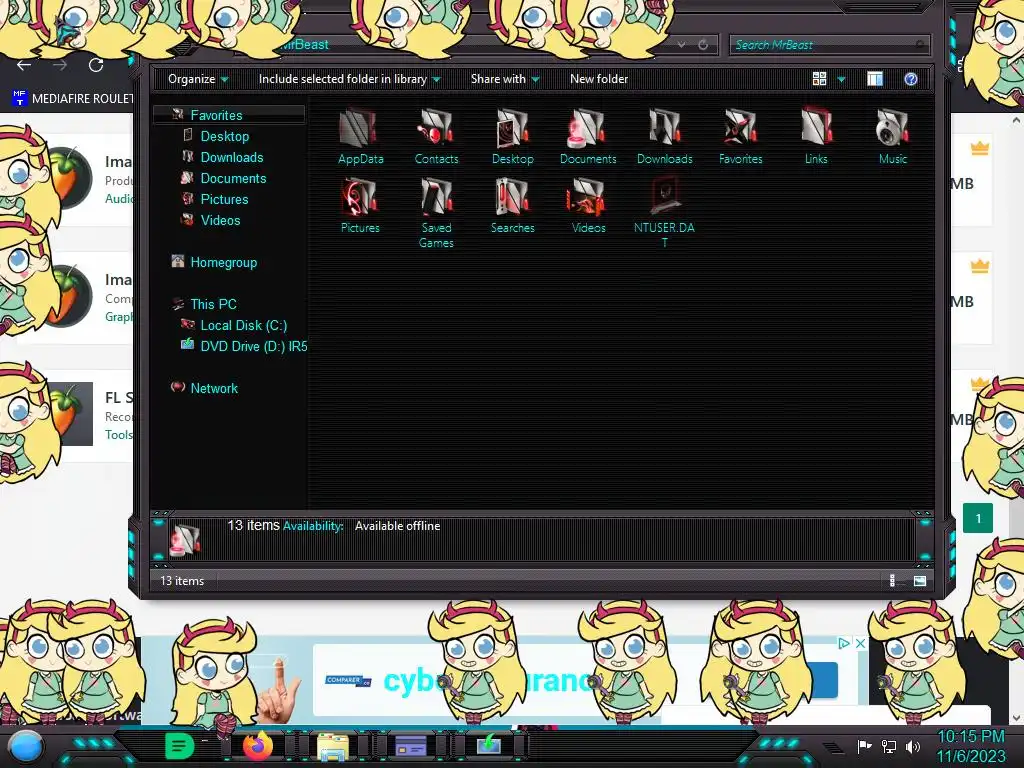Open the Favorites folder in file pane
This screenshot has width=1024, height=768.
click(x=741, y=136)
